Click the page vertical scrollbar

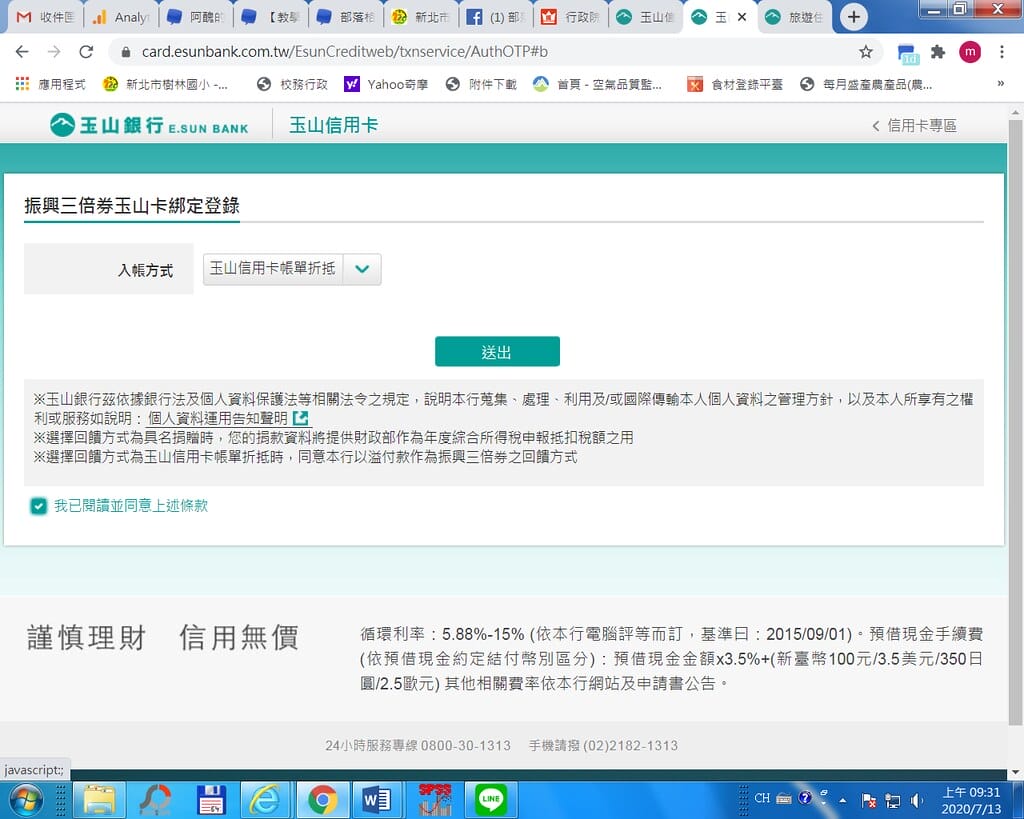[x=1015, y=421]
